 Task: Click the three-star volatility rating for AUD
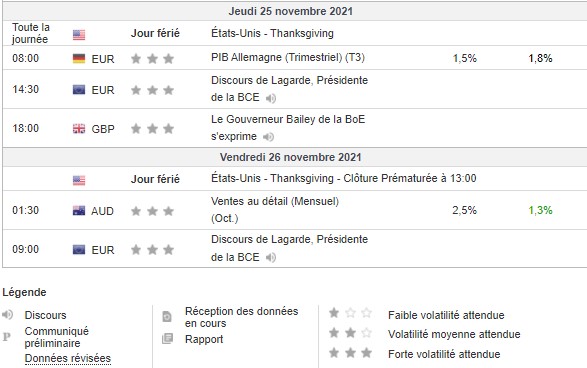[152, 211]
